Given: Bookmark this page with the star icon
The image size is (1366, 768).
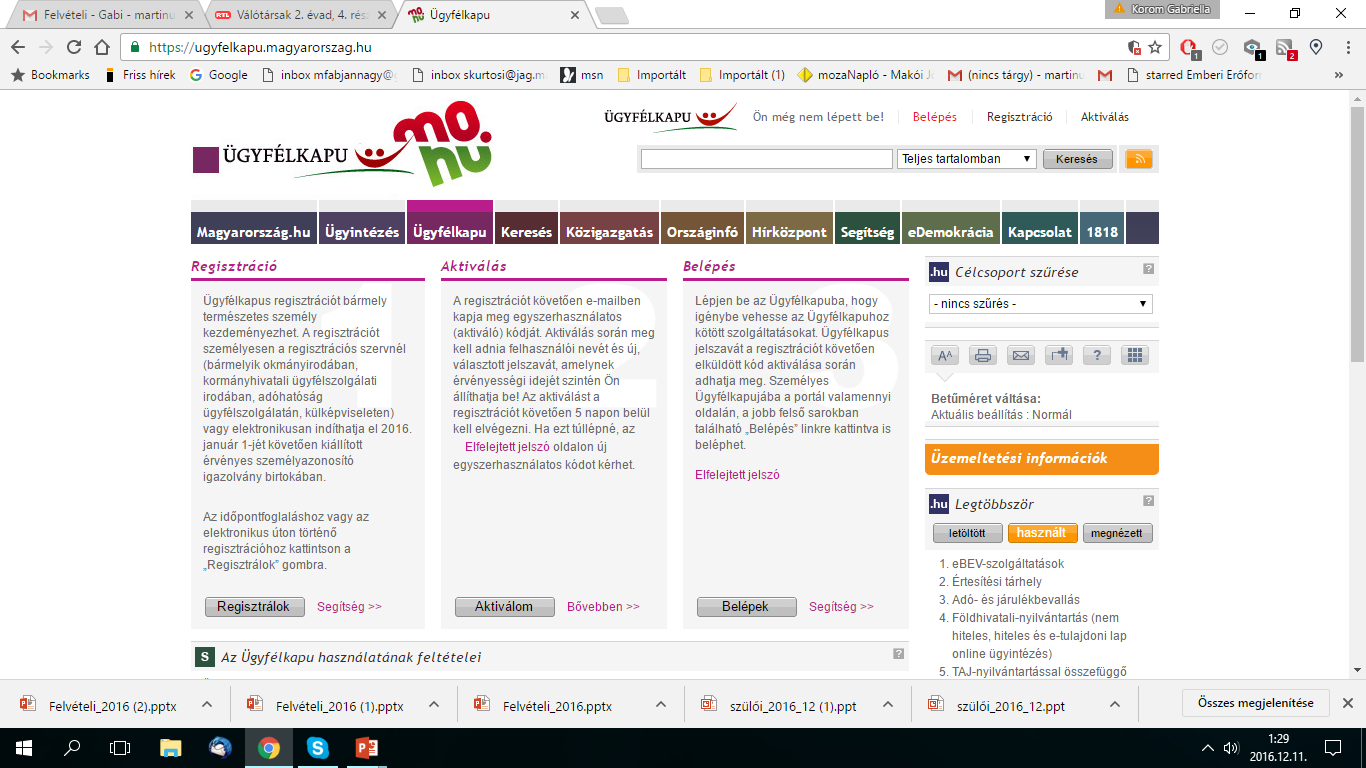Looking at the screenshot, I should (x=1155, y=47).
